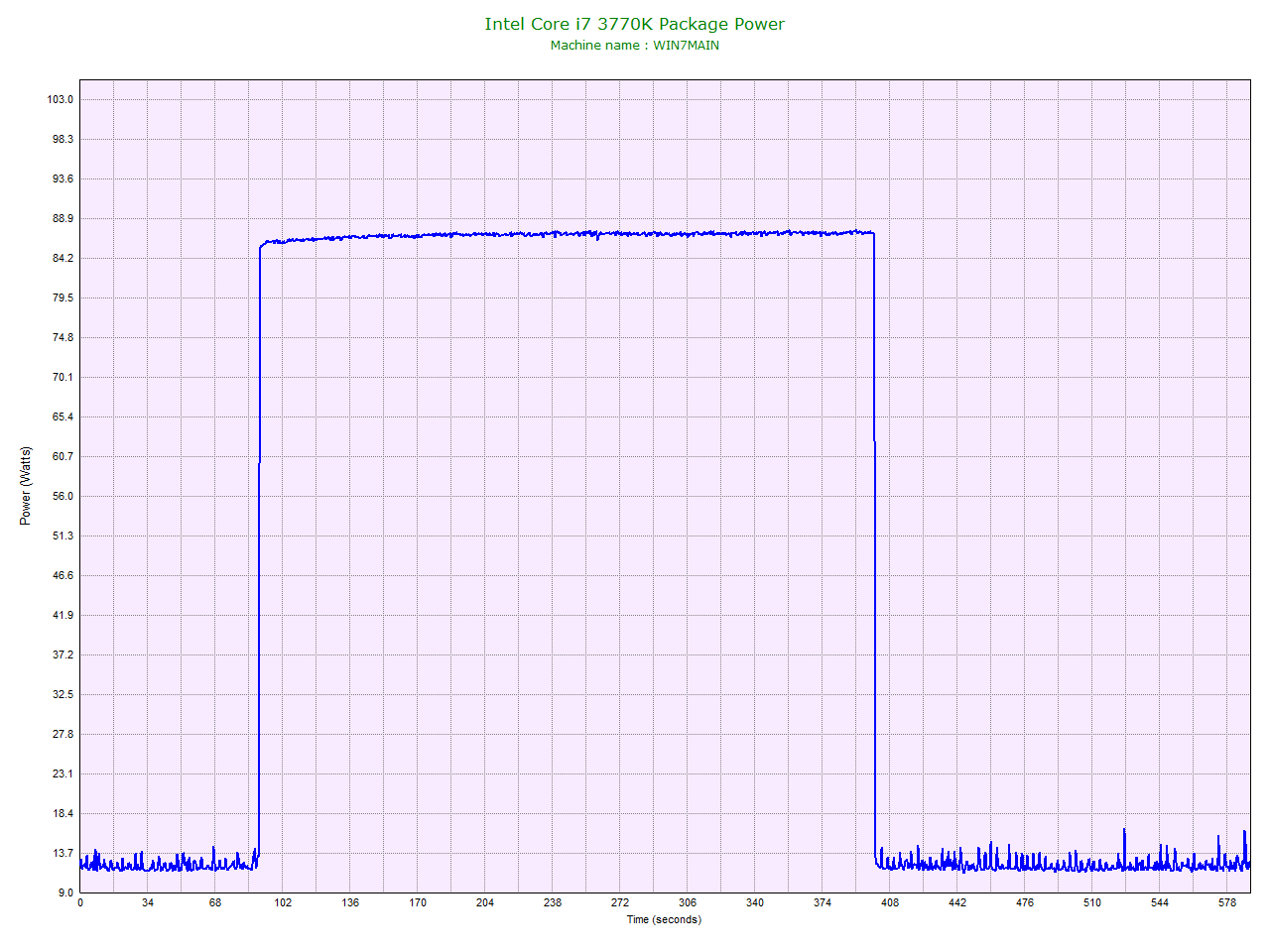Click the x-axis tick label 136
Image resolution: width=1270 pixels, height=952 pixels.
coord(350,902)
